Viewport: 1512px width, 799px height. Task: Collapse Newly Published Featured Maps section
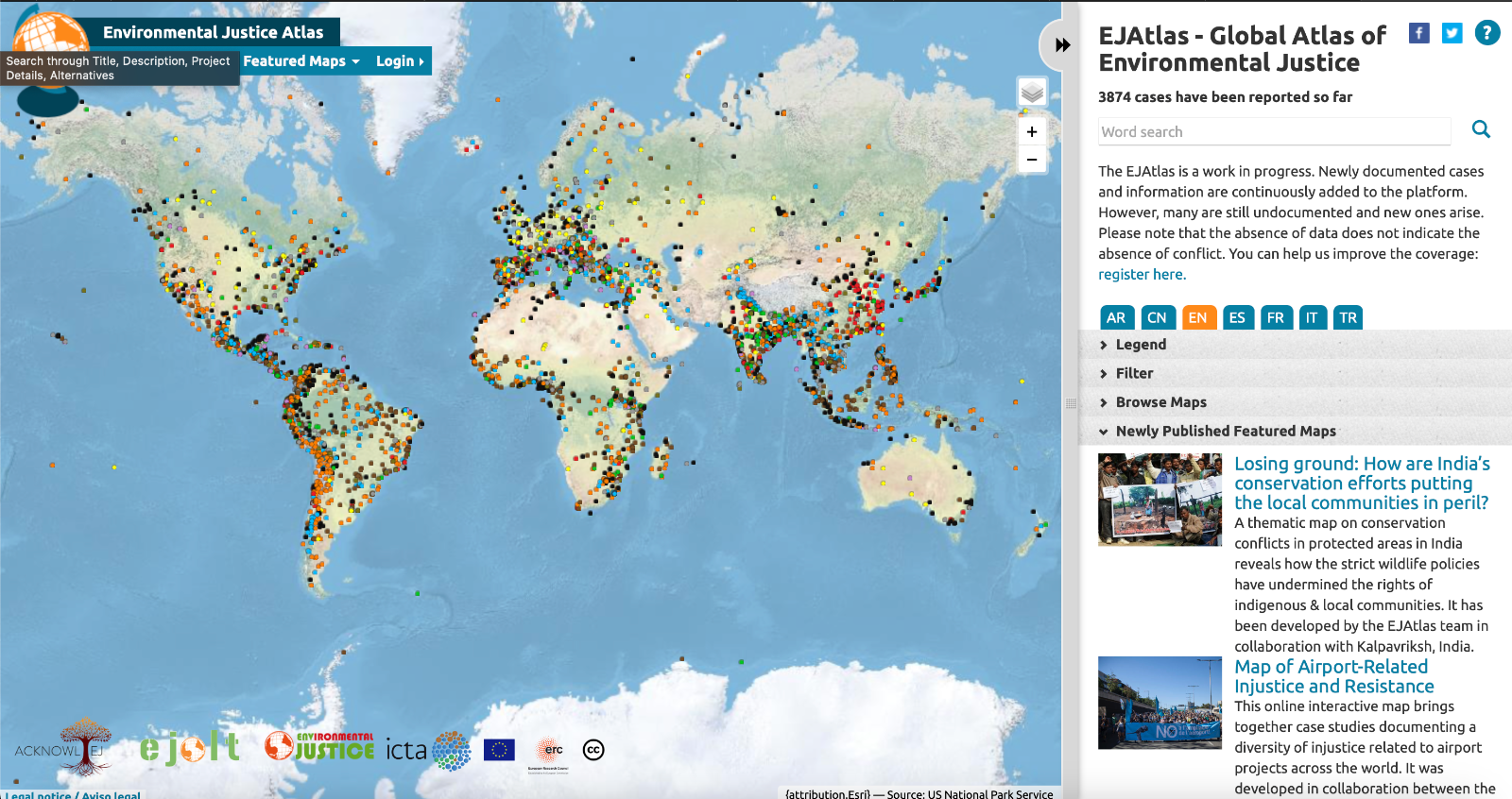tap(1296, 431)
